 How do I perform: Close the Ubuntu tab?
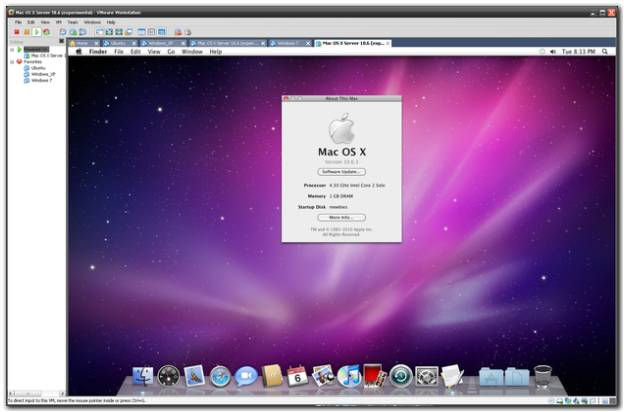(134, 43)
